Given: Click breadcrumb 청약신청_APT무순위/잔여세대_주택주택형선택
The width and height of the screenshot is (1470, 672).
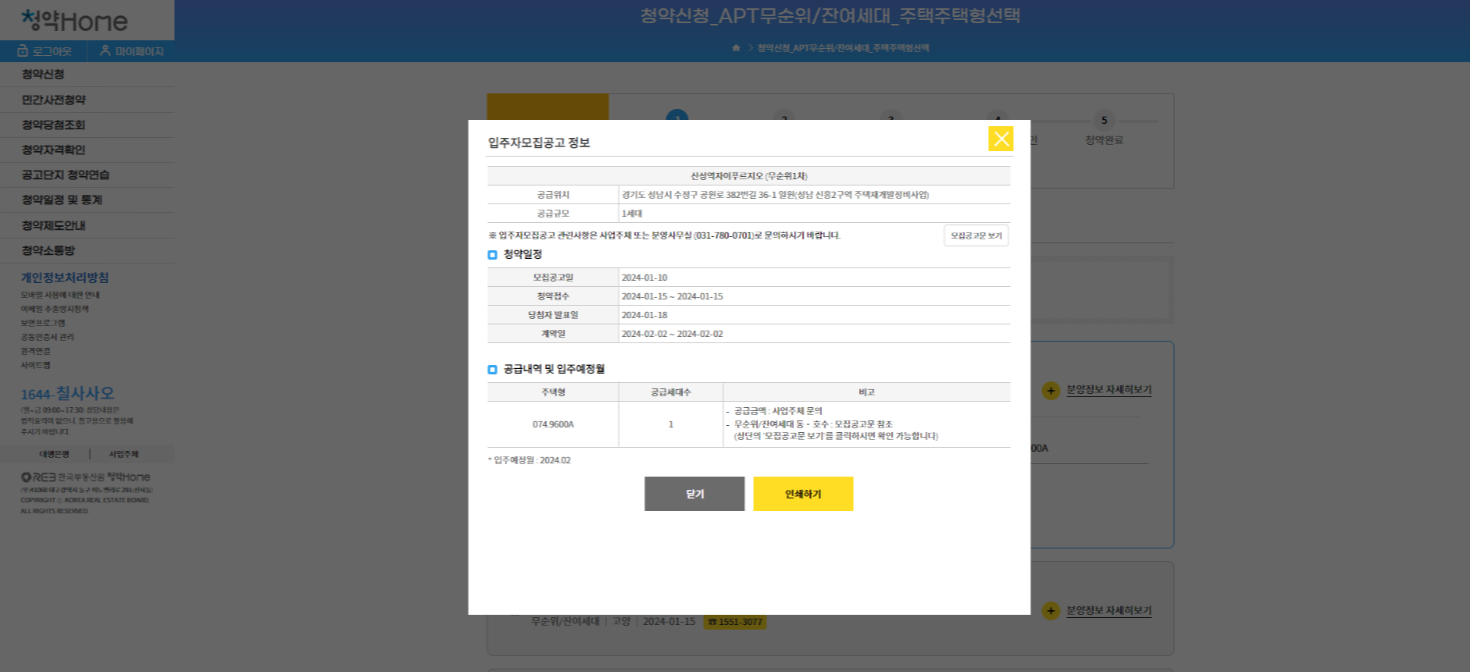Looking at the screenshot, I should pos(843,48).
